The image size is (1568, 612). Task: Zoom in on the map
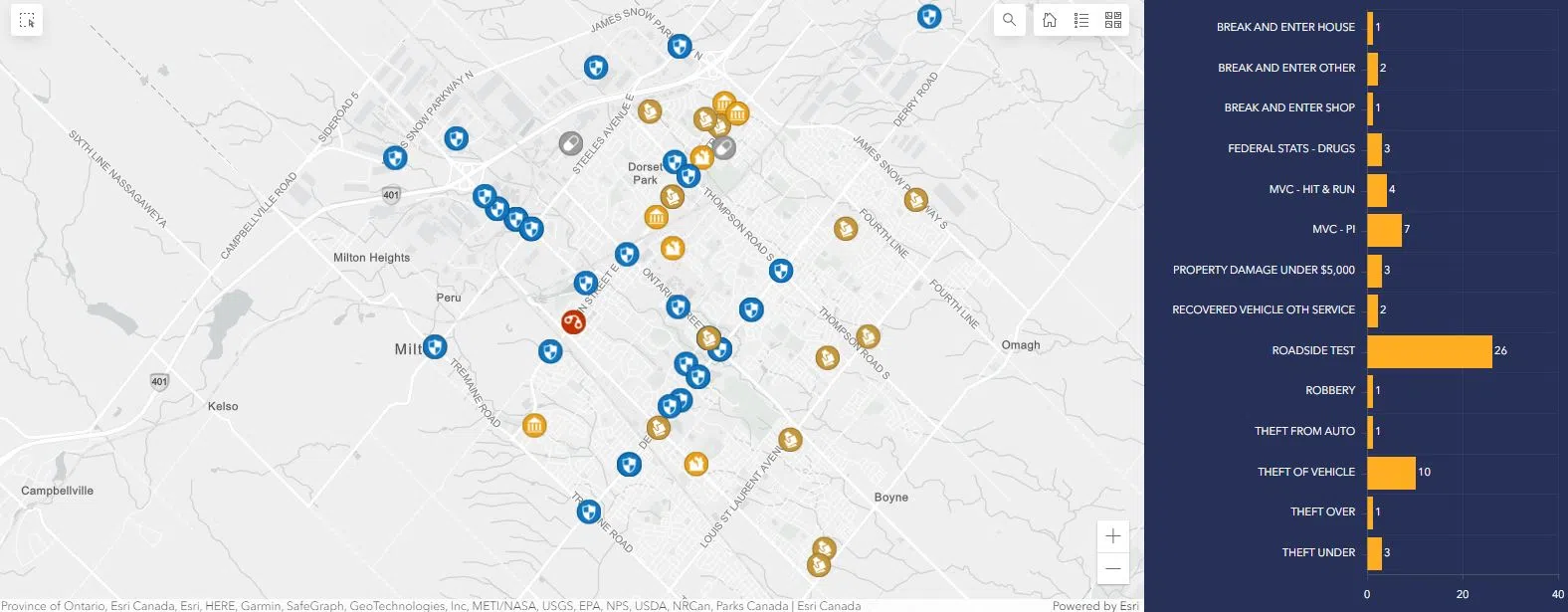tap(1112, 536)
